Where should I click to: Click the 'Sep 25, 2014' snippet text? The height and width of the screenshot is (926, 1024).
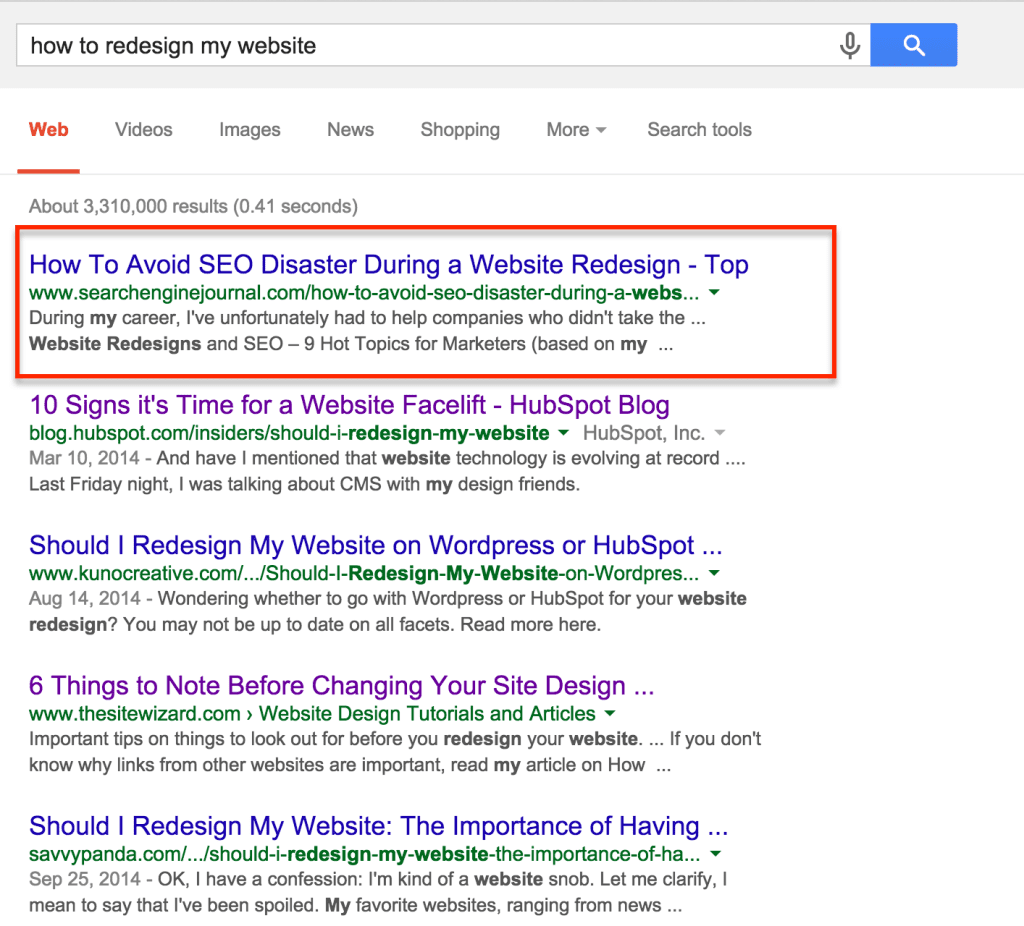[85, 880]
